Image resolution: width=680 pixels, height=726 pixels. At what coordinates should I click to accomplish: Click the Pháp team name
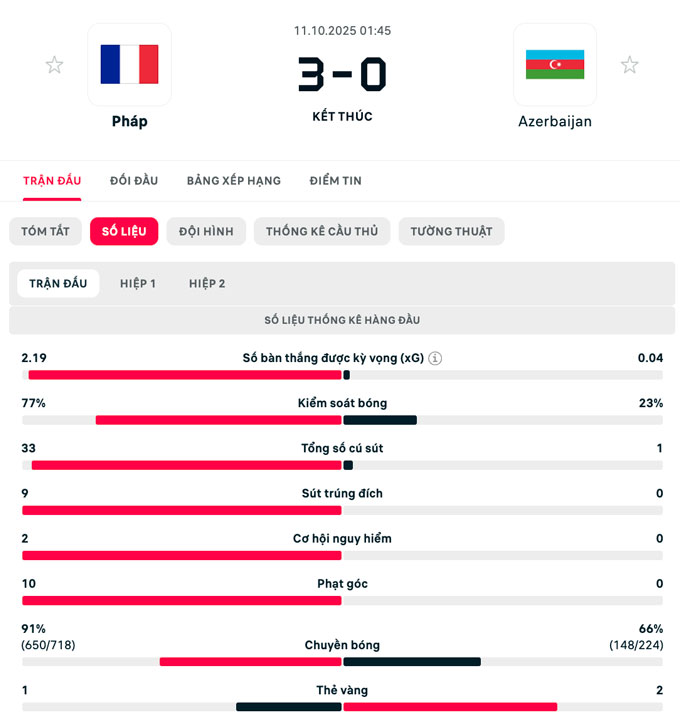(x=129, y=121)
